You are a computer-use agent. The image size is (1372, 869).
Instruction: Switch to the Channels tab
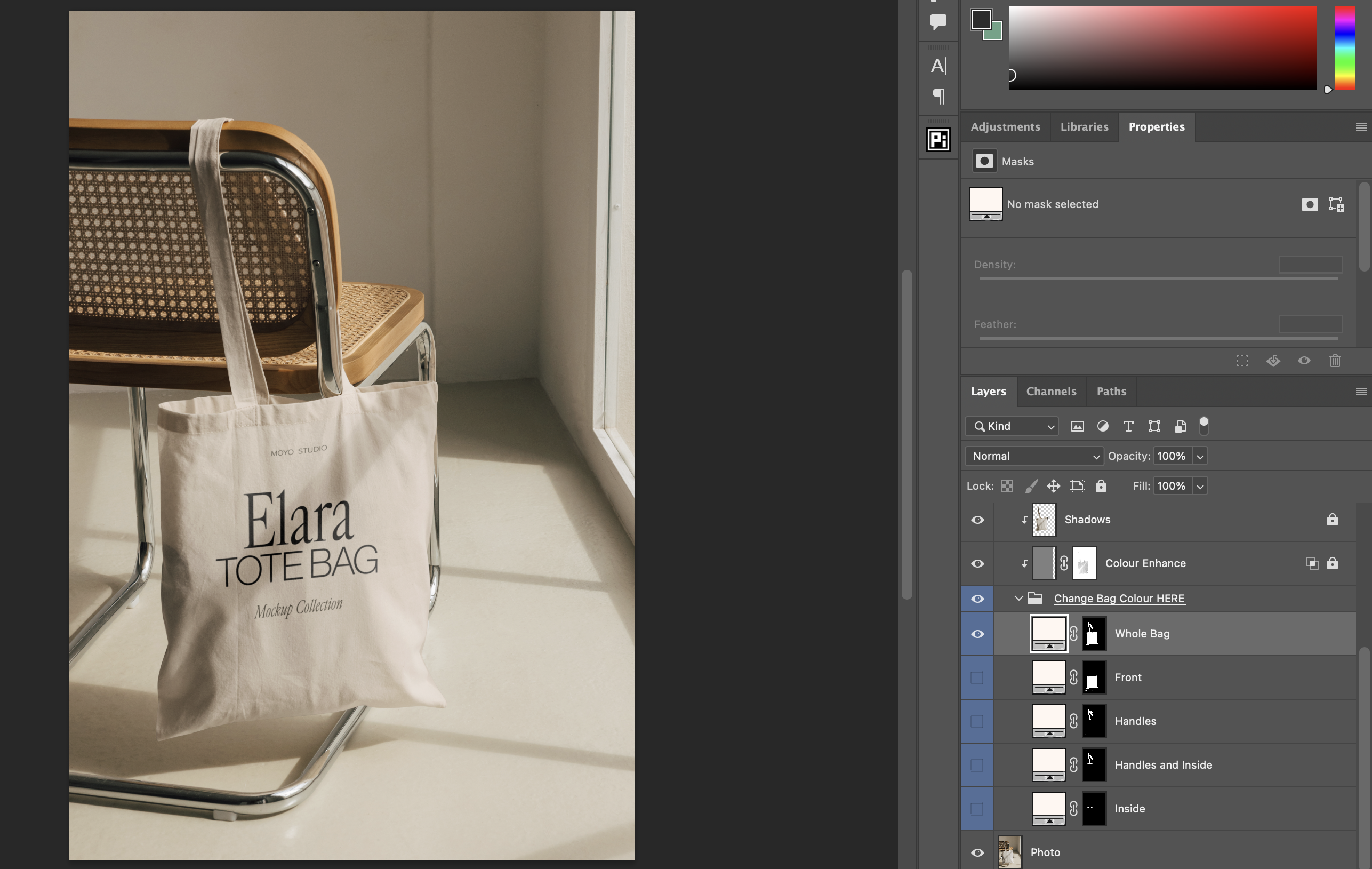(1050, 392)
